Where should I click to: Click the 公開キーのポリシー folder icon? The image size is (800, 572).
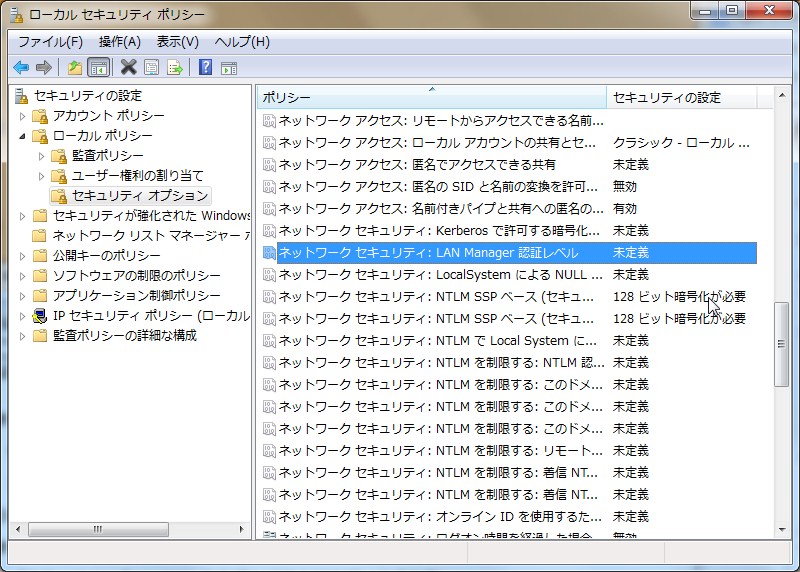40,256
